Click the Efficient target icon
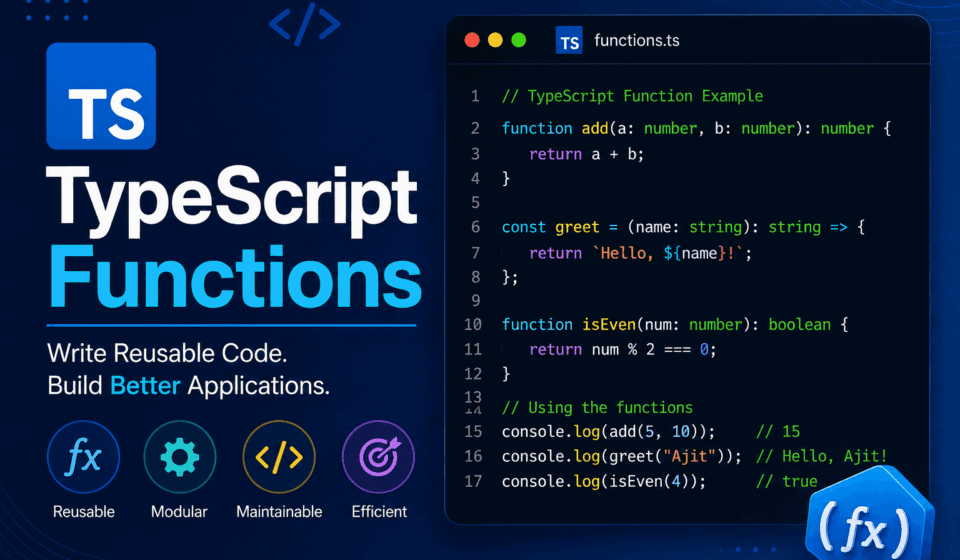 (378, 457)
